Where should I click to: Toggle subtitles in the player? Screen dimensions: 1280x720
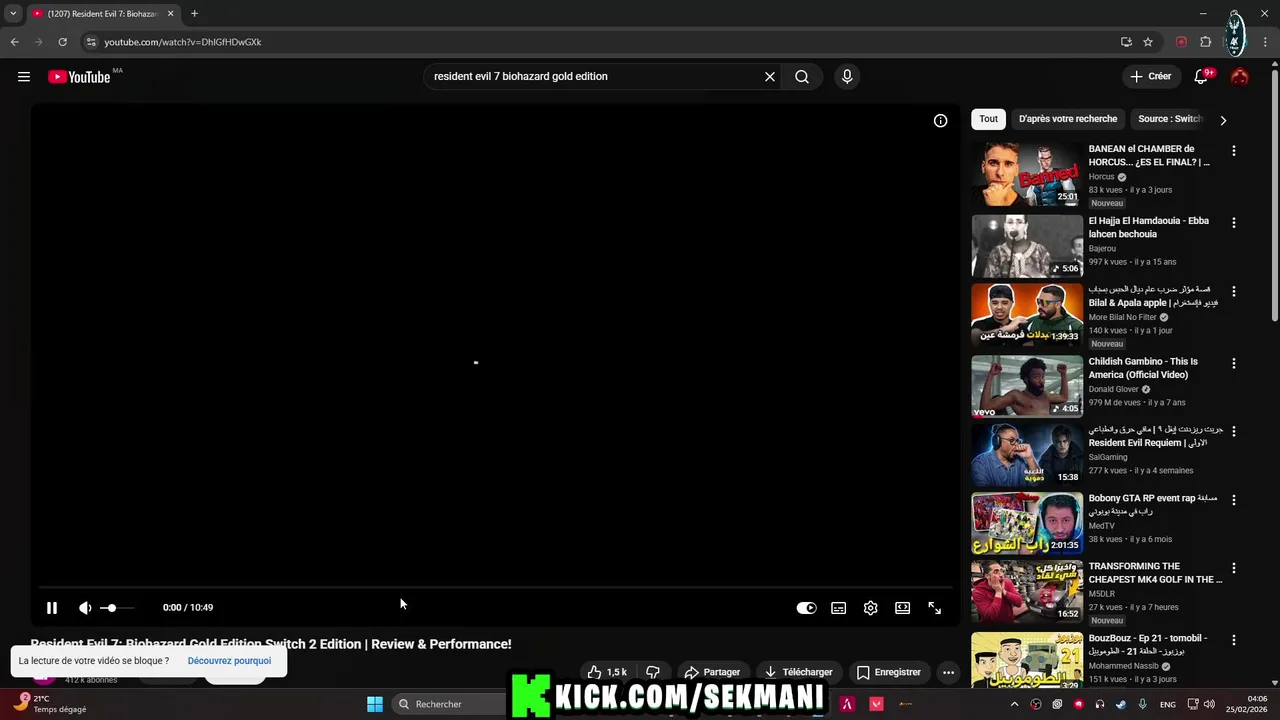[838, 608]
